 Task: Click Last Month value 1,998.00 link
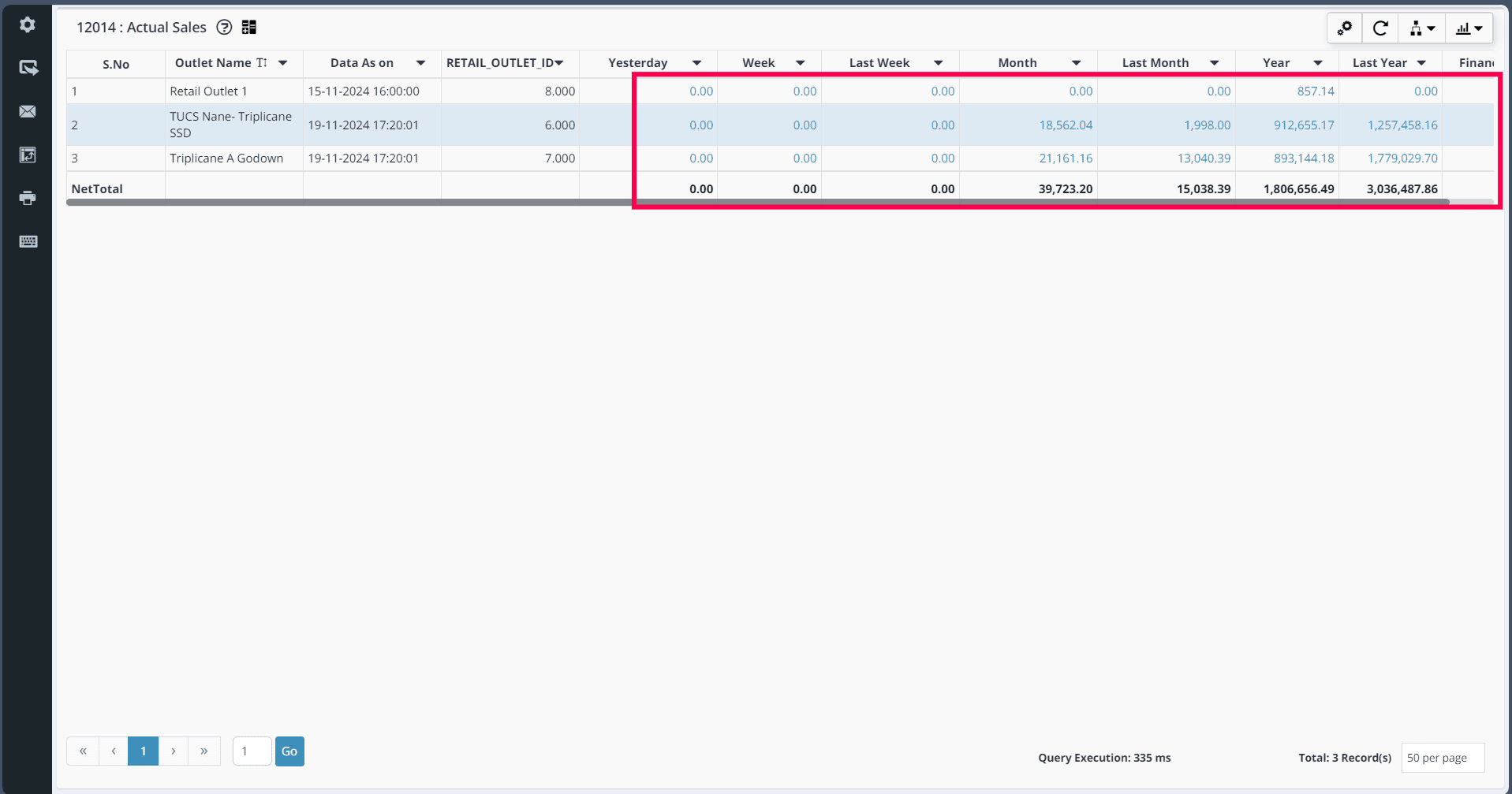1207,125
